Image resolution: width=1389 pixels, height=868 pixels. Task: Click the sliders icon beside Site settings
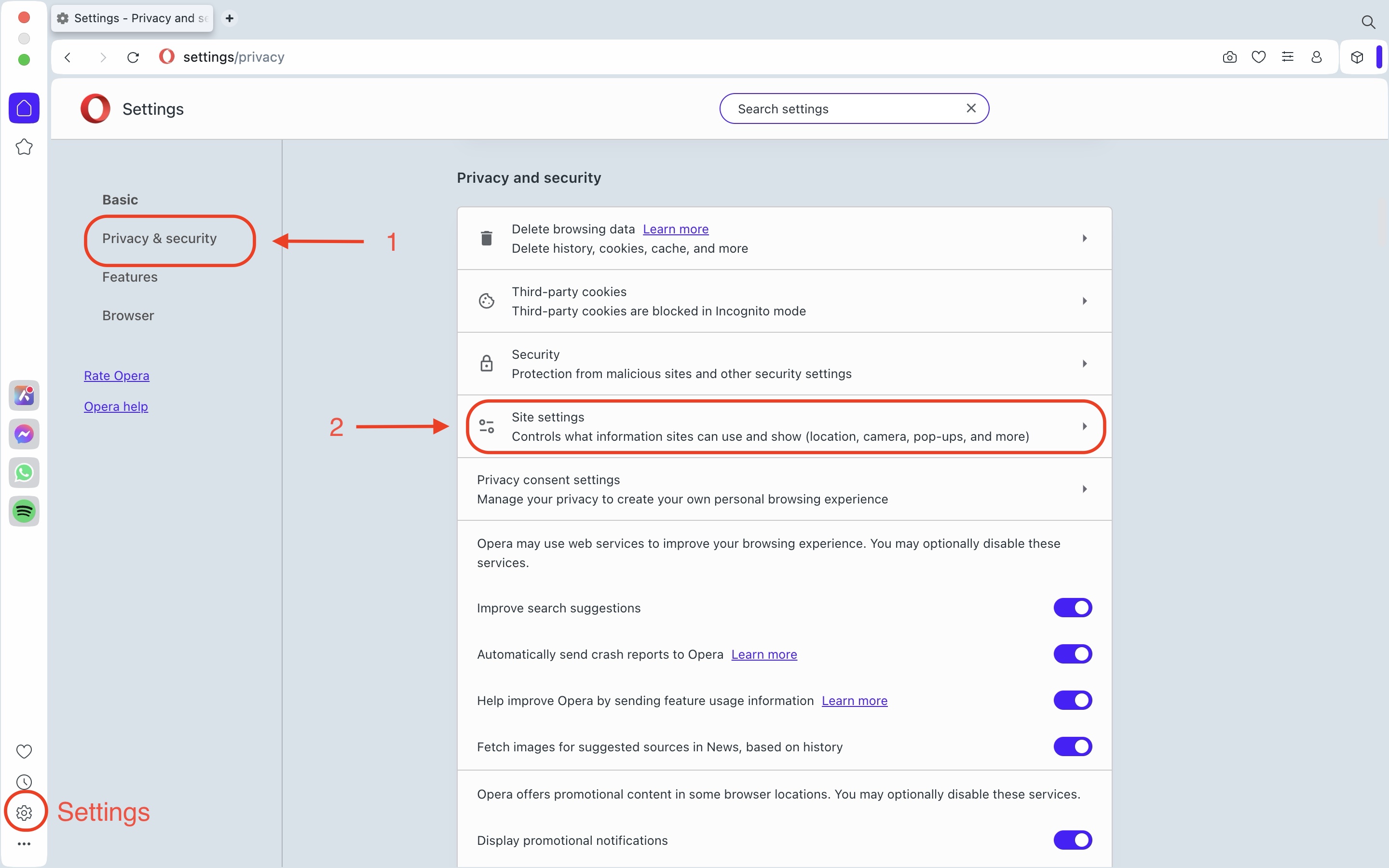click(486, 426)
